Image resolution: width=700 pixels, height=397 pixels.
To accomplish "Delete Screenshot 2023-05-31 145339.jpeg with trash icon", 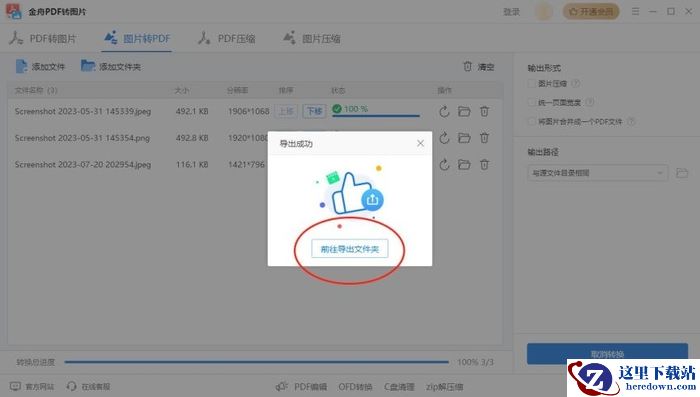I will click(484, 111).
